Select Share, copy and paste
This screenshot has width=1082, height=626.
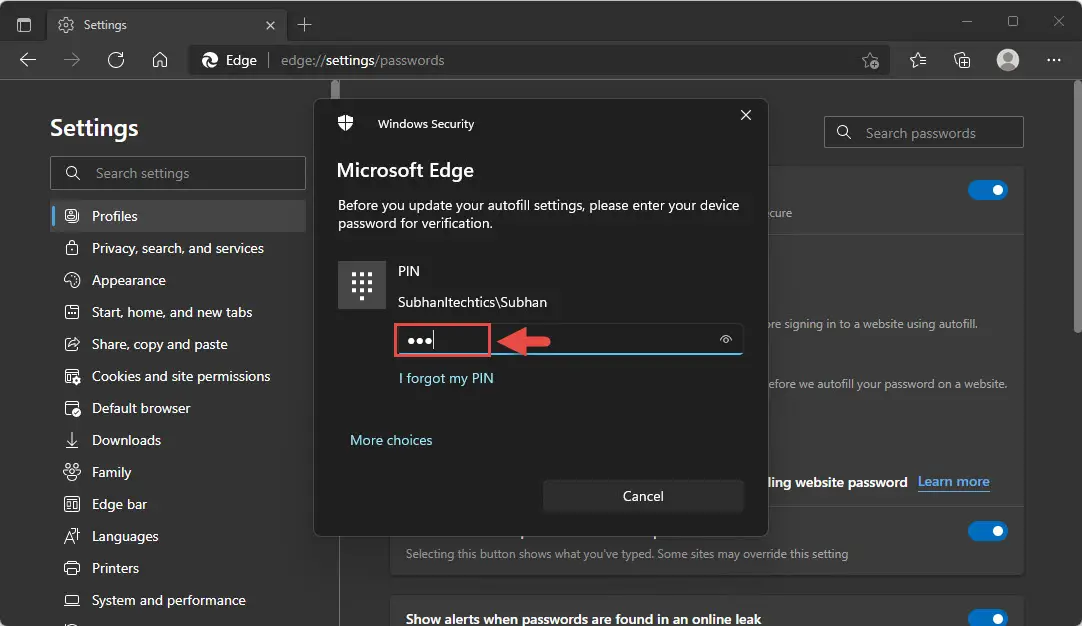[178, 344]
